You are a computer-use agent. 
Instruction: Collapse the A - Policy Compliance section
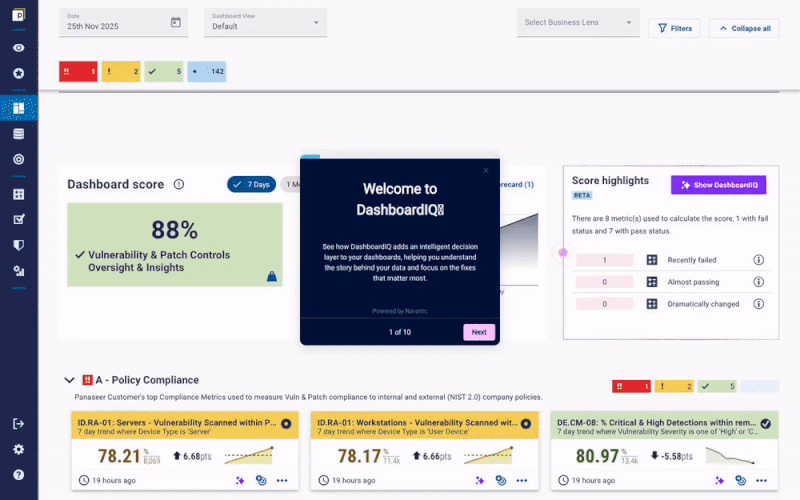point(69,380)
